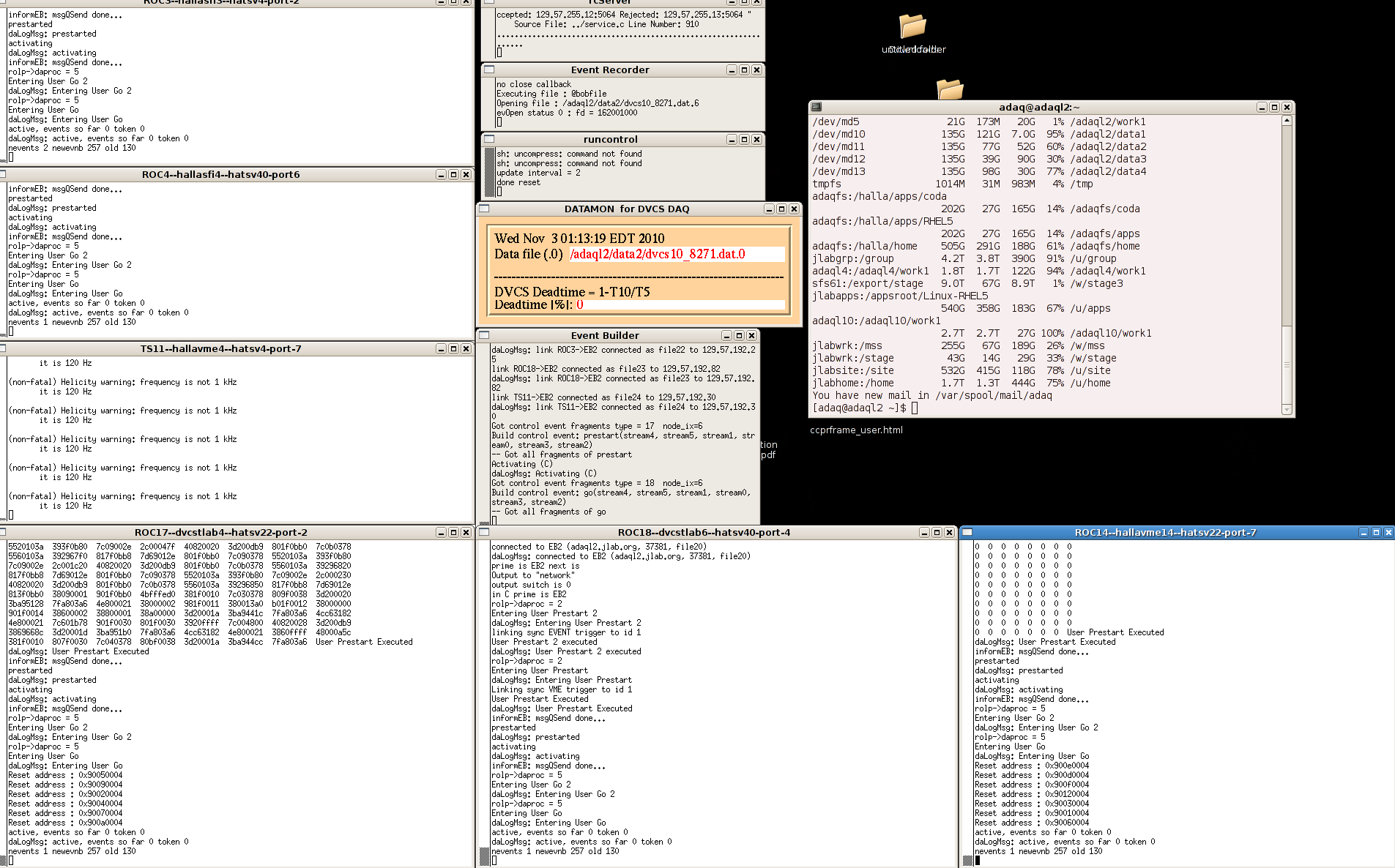
Task: Close the ROC4--hallasfi4 window
Action: point(466,174)
